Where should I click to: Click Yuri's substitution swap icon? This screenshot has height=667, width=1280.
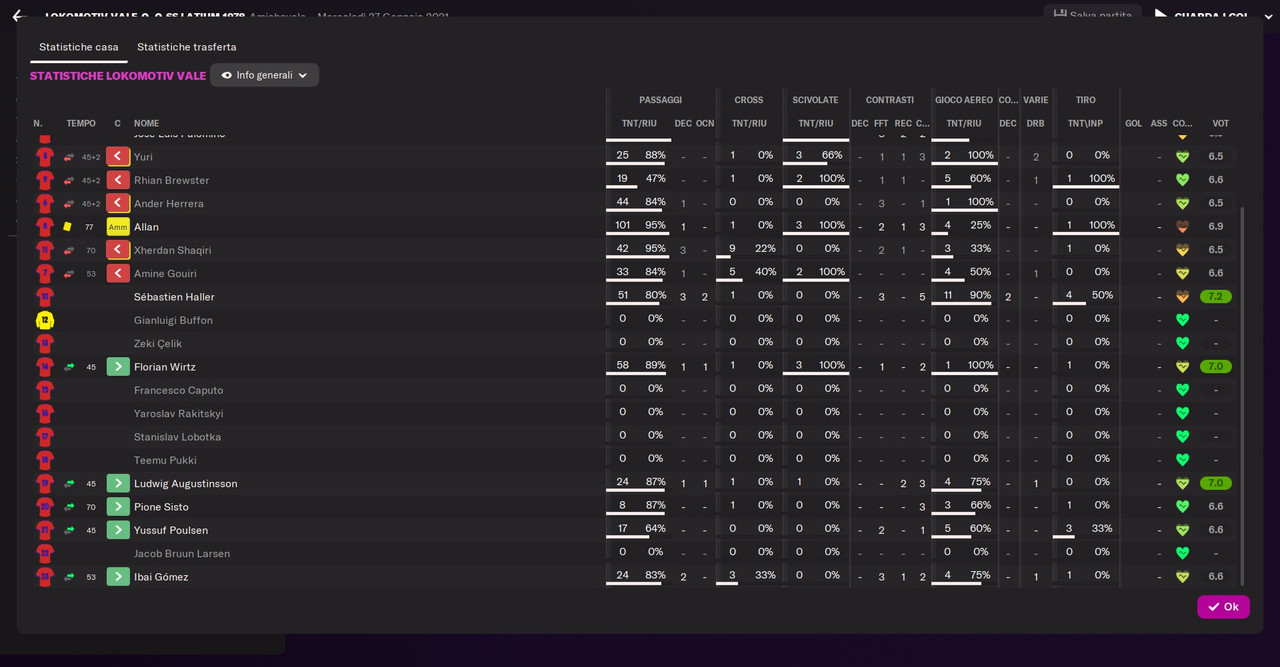coord(69,157)
